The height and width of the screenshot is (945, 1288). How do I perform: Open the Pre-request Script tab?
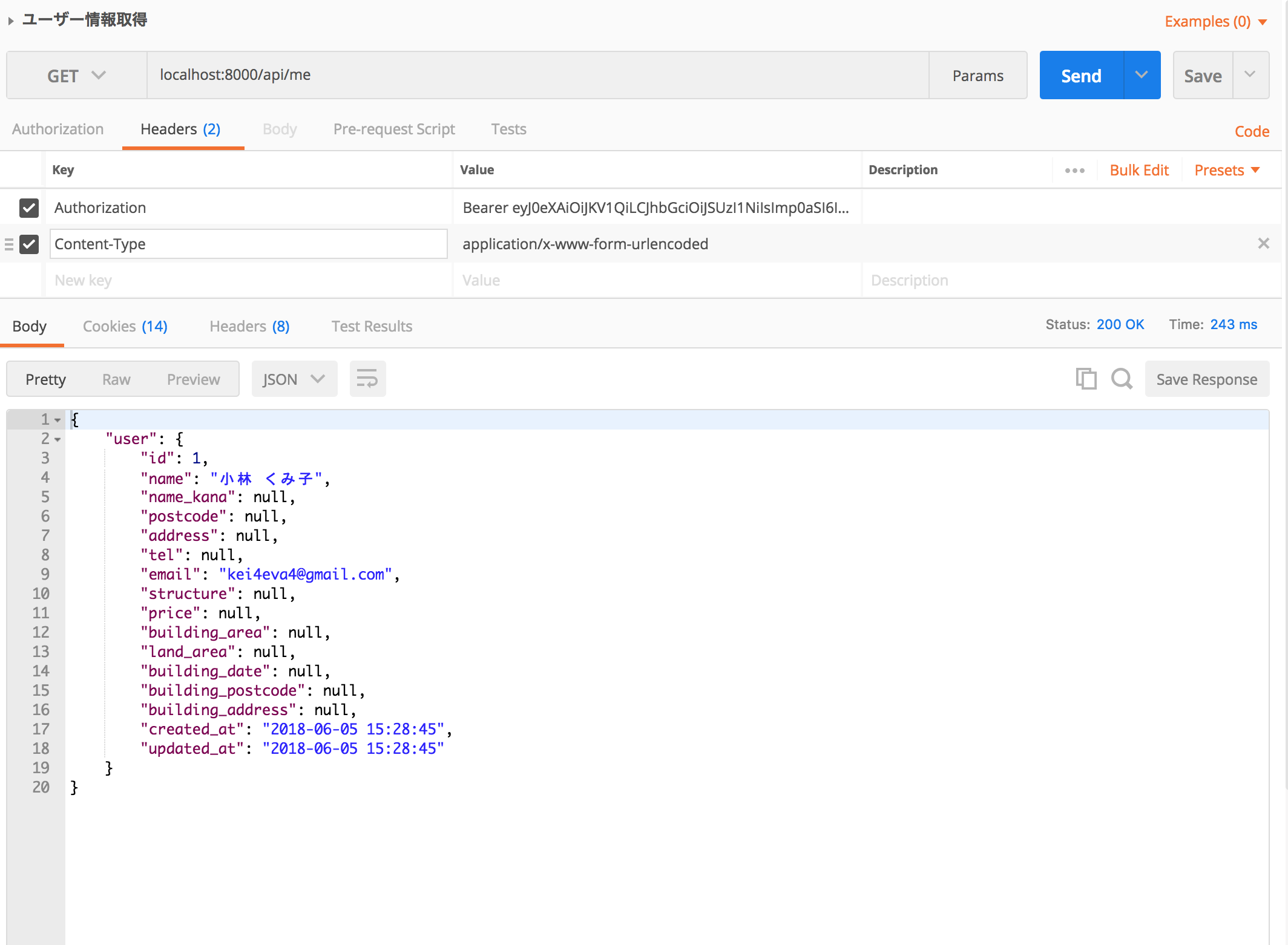[394, 129]
